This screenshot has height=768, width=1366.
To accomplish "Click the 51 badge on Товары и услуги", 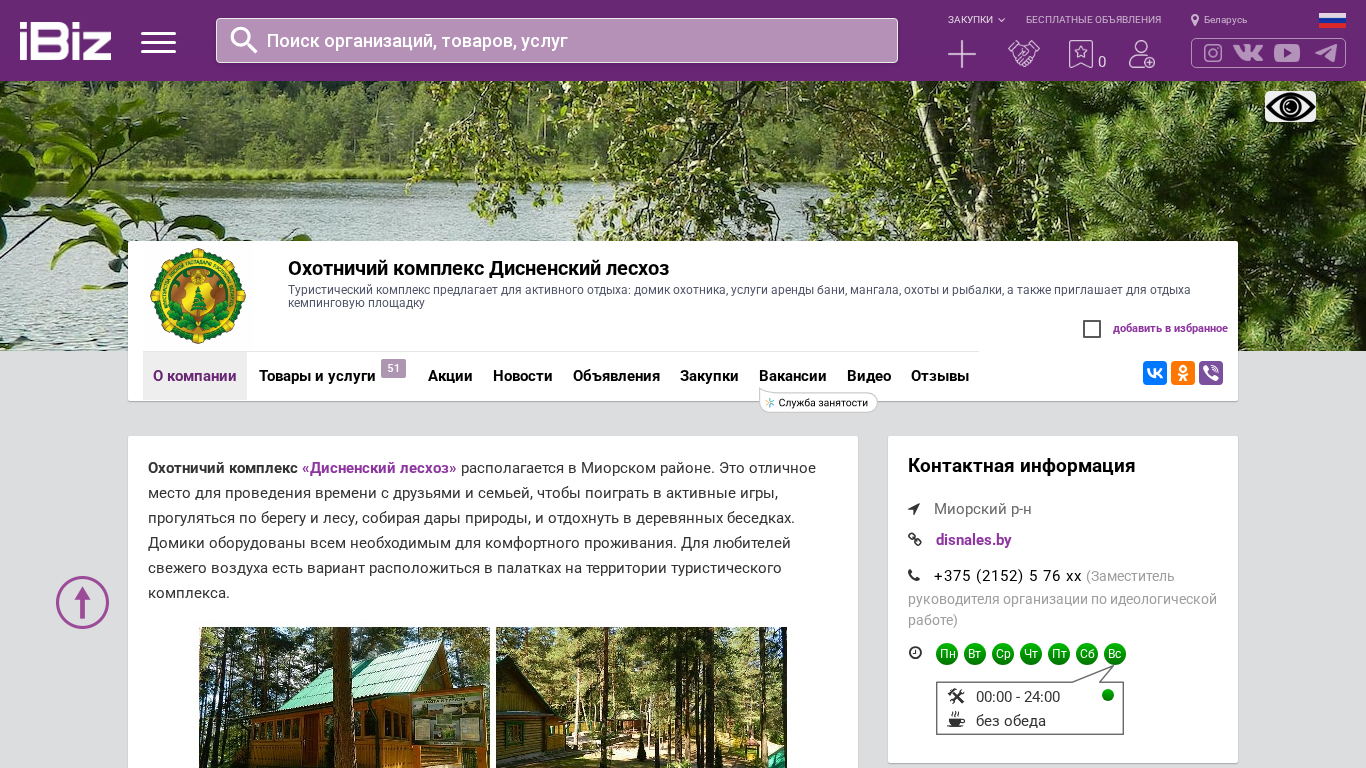I will 393,369.
